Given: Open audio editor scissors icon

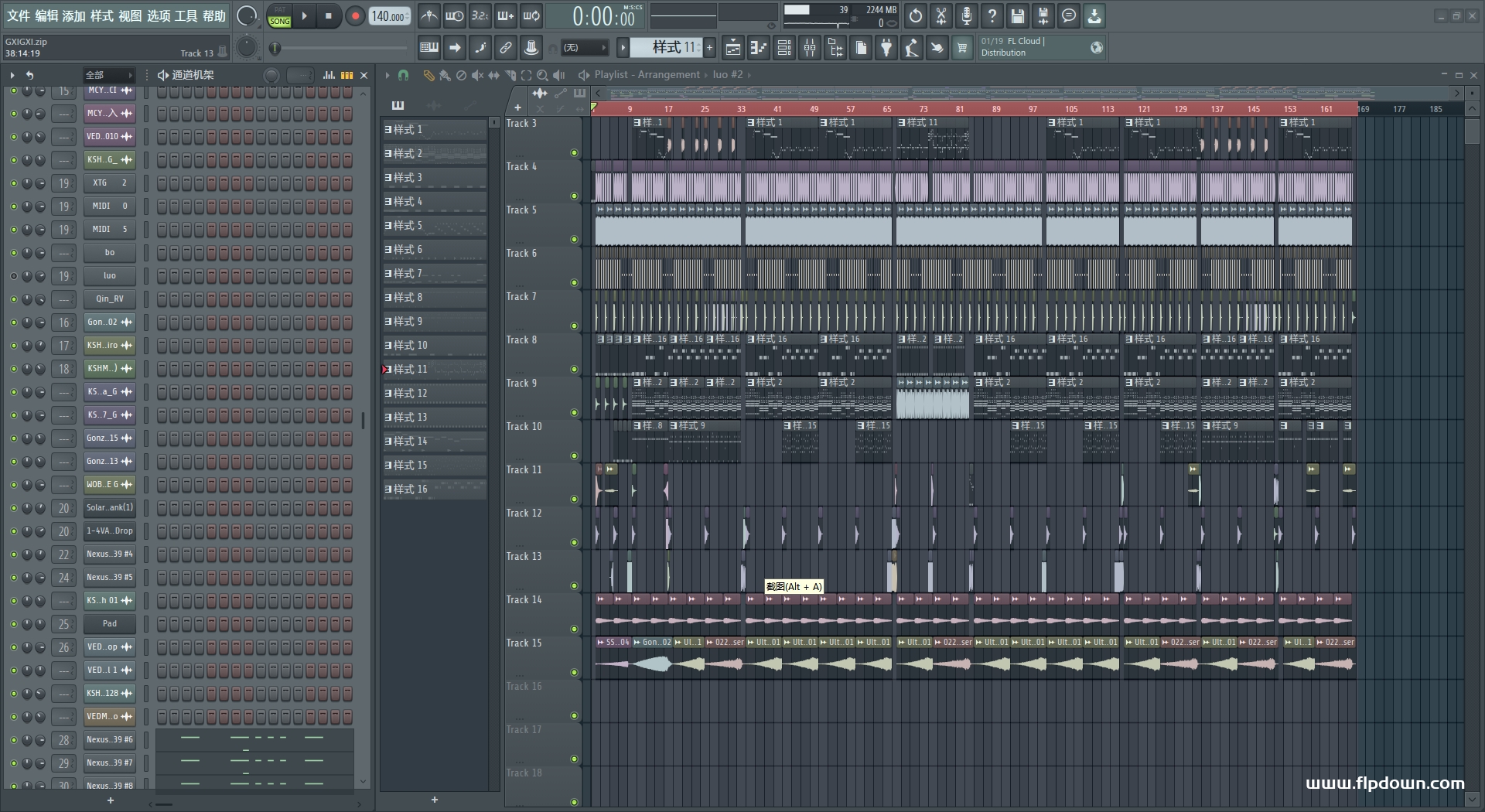Looking at the screenshot, I should coord(941,15).
